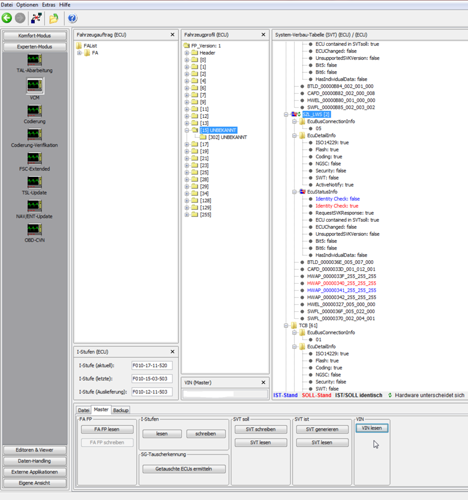Screen dimensions: 468x500
Task: Click the I-Stufen schreiben button
Action: click(x=206, y=434)
